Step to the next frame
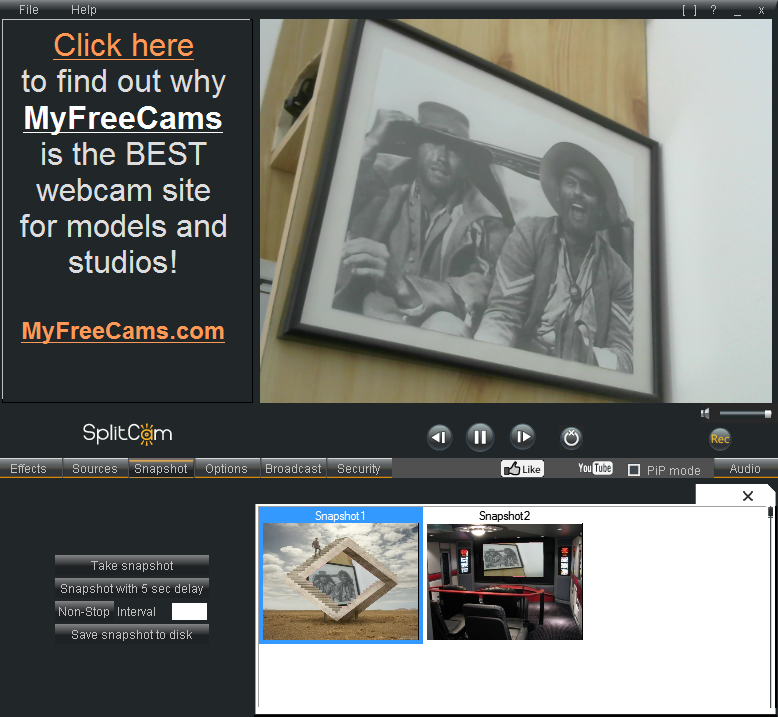778x717 pixels. click(522, 437)
